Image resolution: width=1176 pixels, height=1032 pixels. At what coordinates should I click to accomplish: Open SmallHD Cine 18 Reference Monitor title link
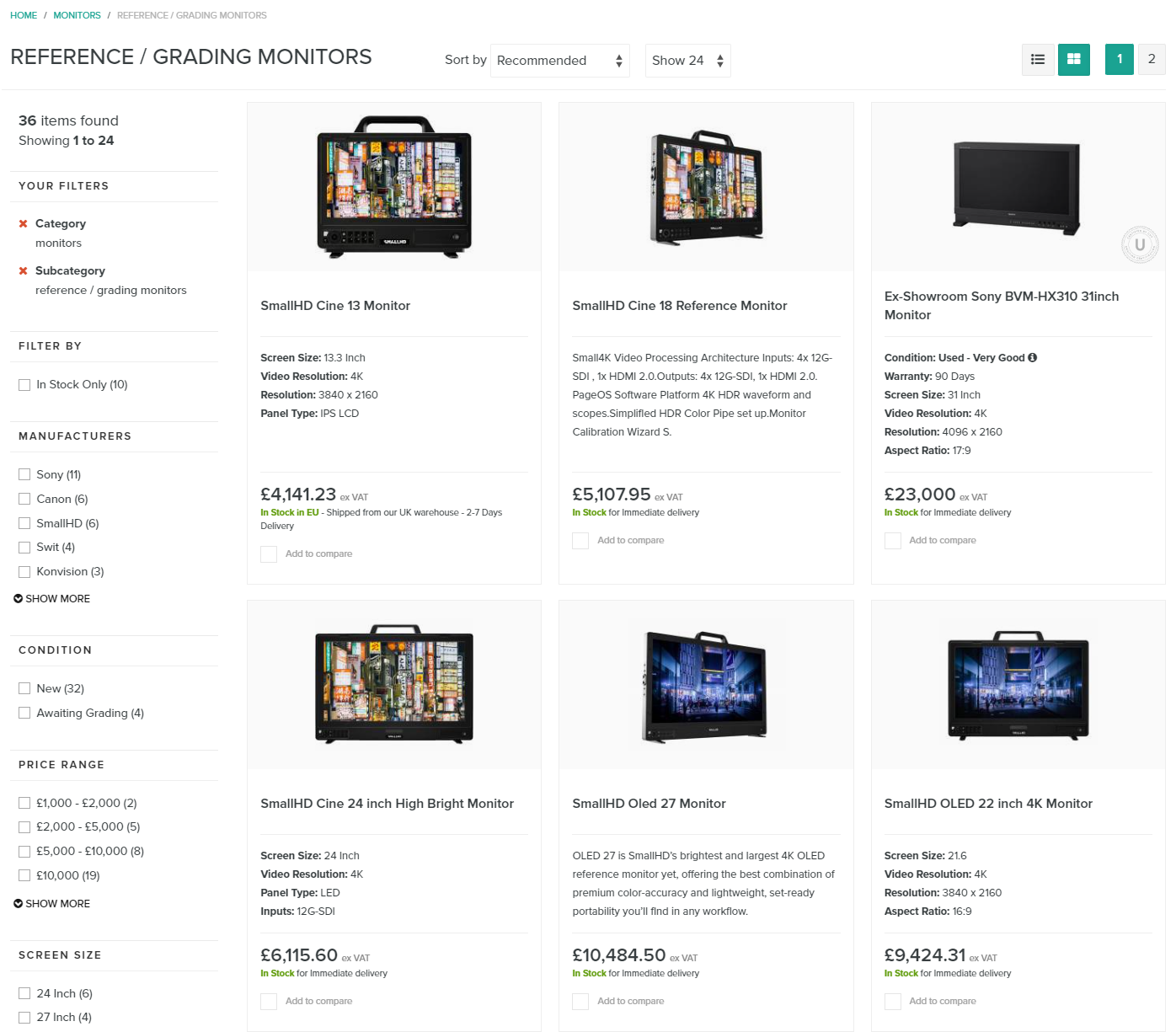click(680, 306)
